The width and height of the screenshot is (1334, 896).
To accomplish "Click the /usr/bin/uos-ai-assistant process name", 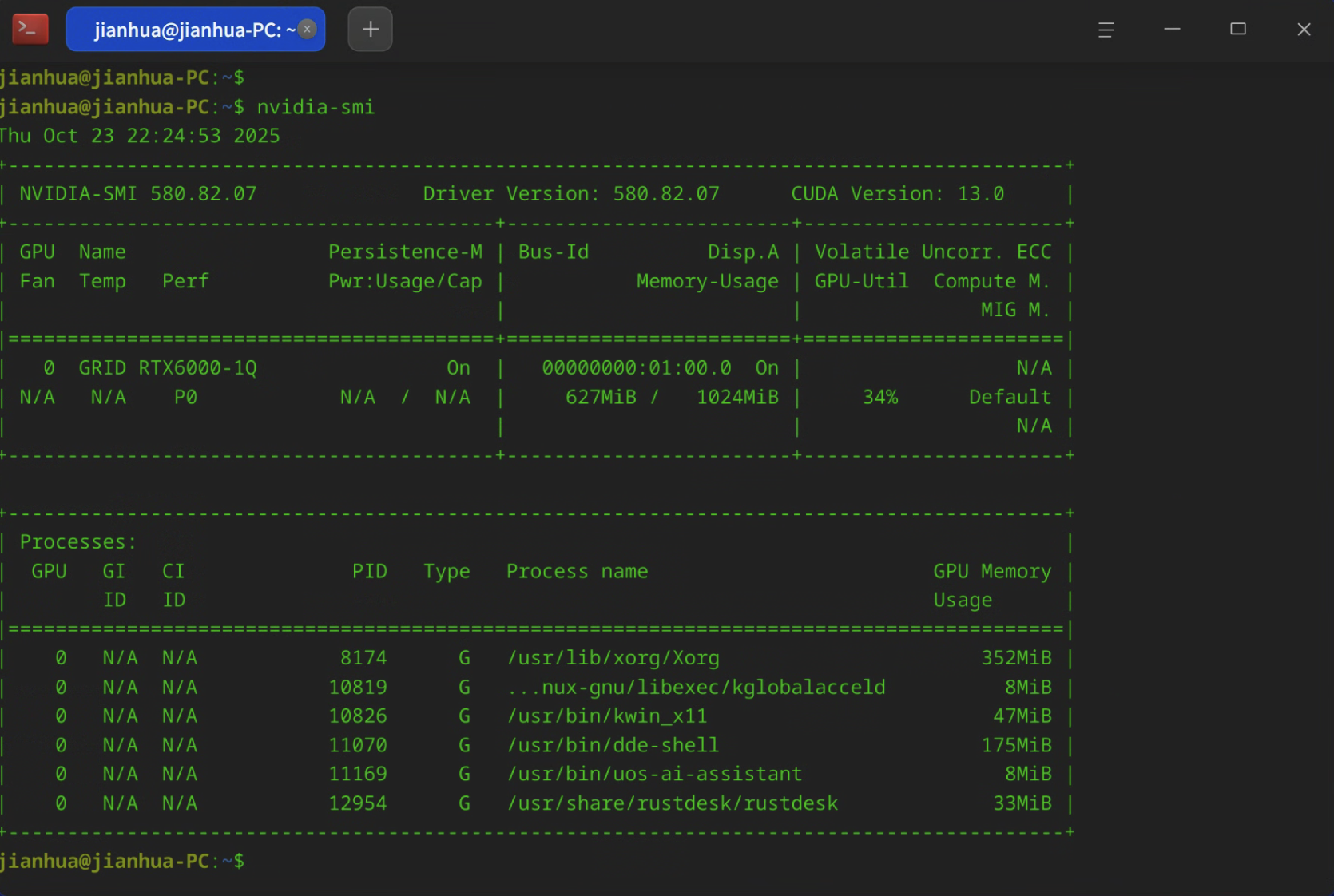I will click(654, 774).
